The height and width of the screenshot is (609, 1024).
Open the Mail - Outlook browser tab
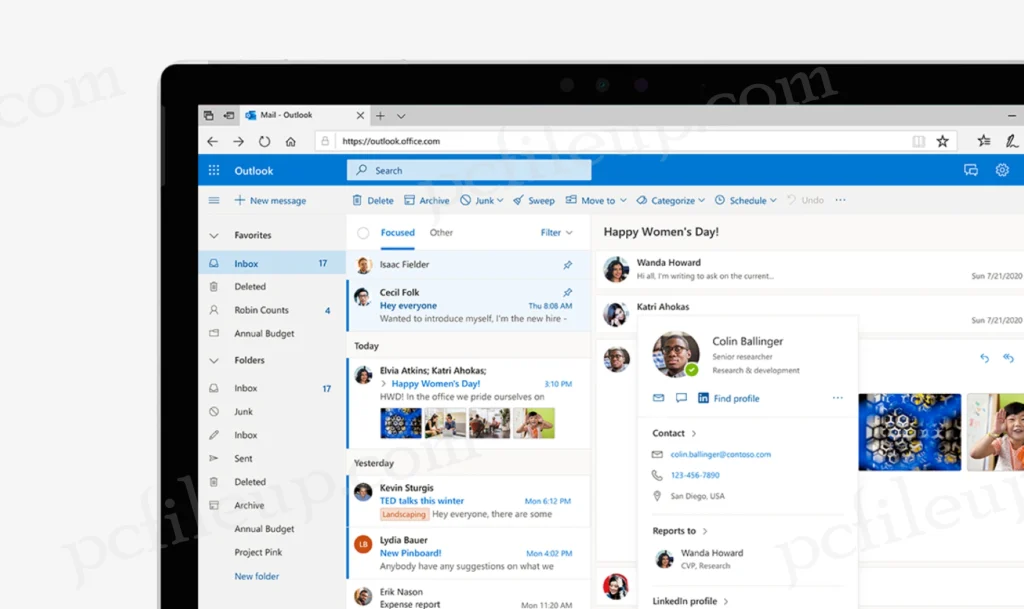pyautogui.click(x=288, y=114)
